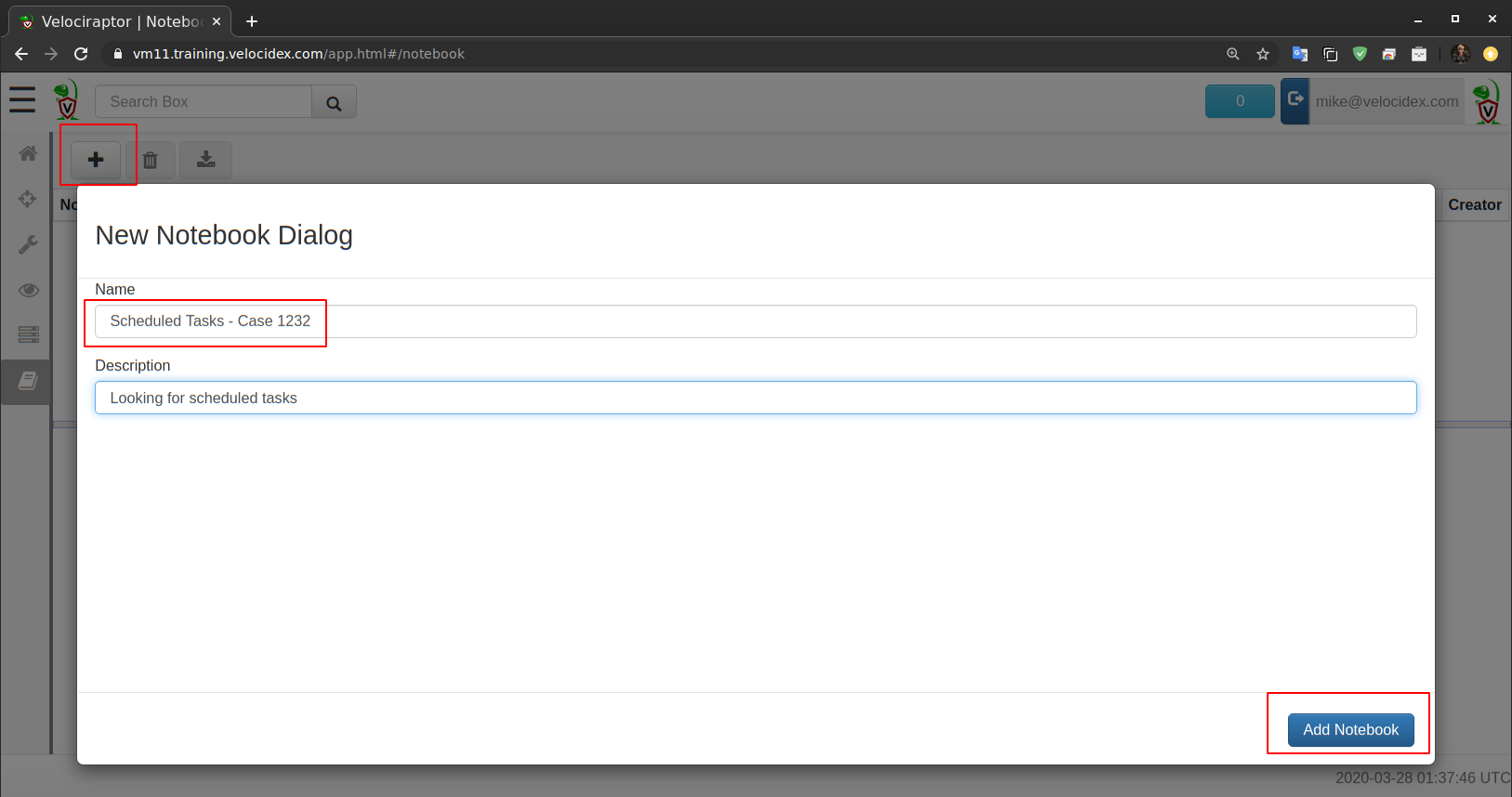Click the export notebook download icon
Viewport: 1512px width, 797px height.
coord(205,160)
